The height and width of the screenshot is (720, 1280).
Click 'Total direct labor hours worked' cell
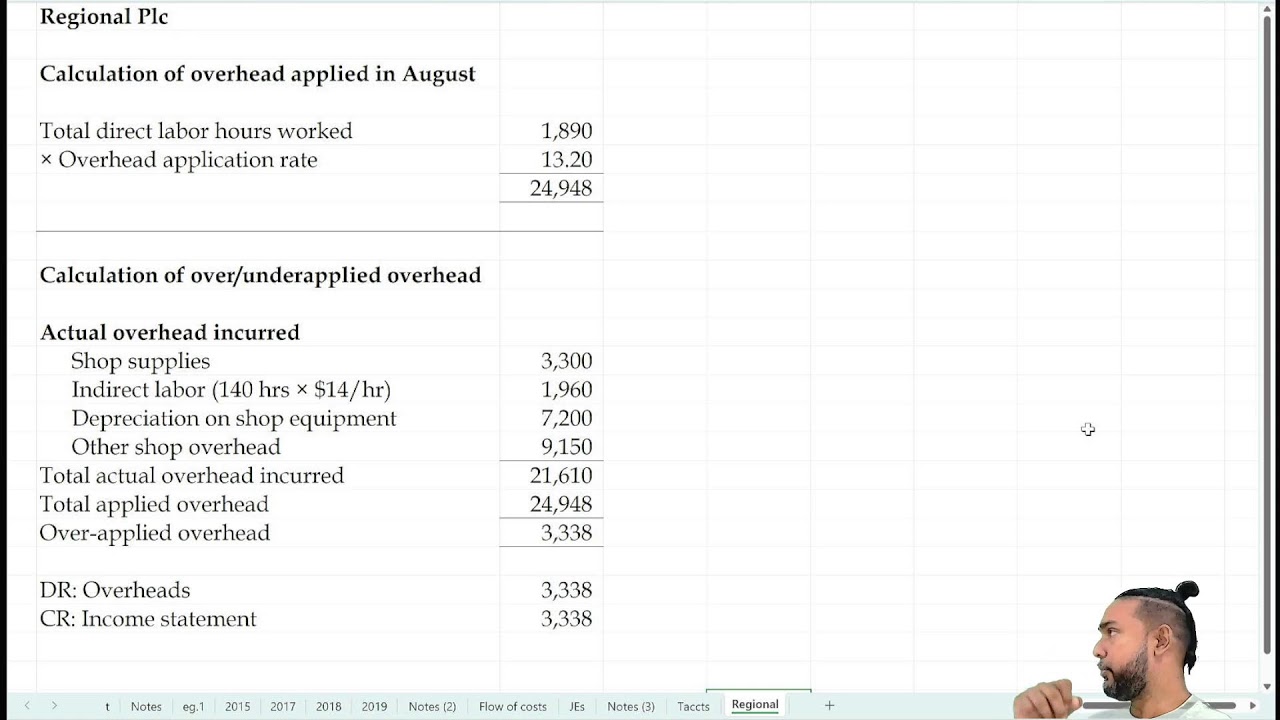click(x=196, y=131)
